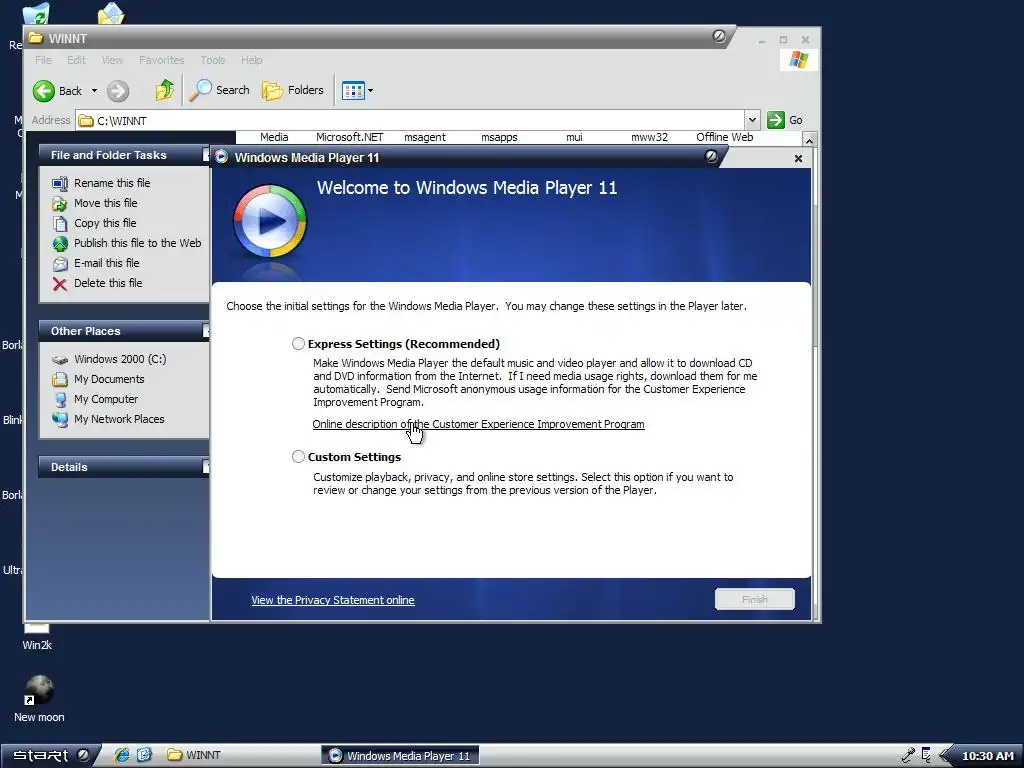
Task: Switch to Windows Media Player 11 taskbar button
Action: tap(400, 756)
